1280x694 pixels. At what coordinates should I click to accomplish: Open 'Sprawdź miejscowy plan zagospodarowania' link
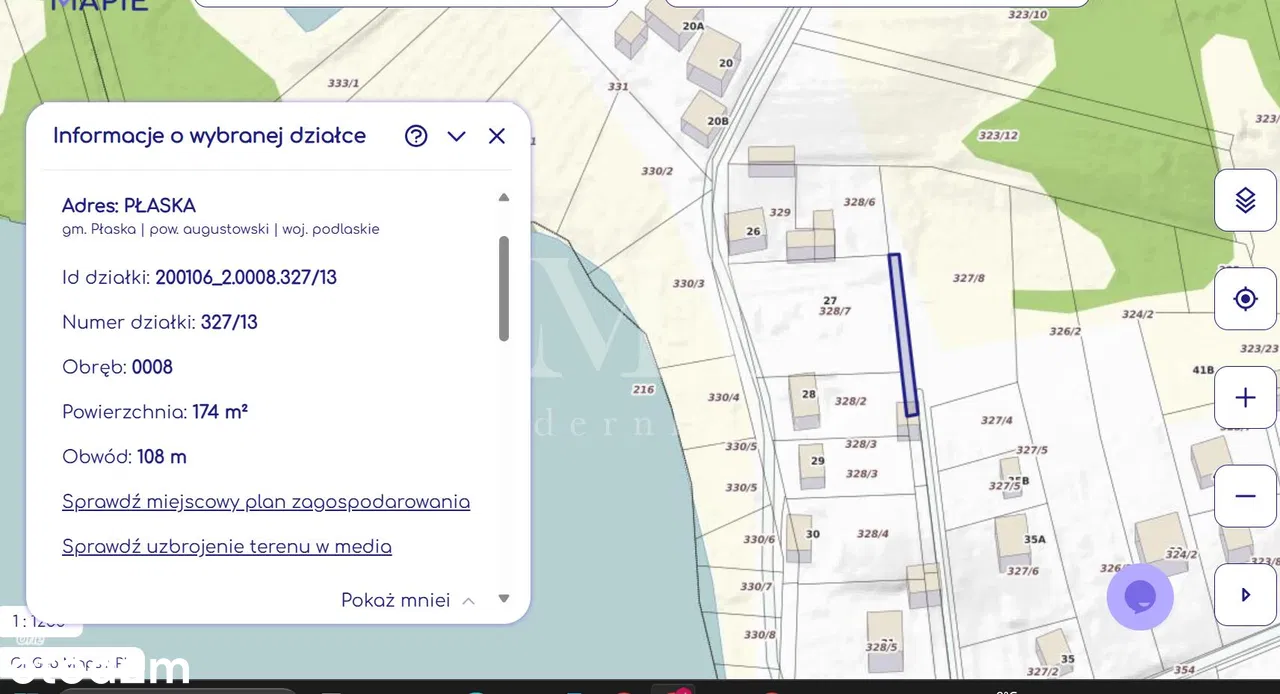[x=266, y=502]
